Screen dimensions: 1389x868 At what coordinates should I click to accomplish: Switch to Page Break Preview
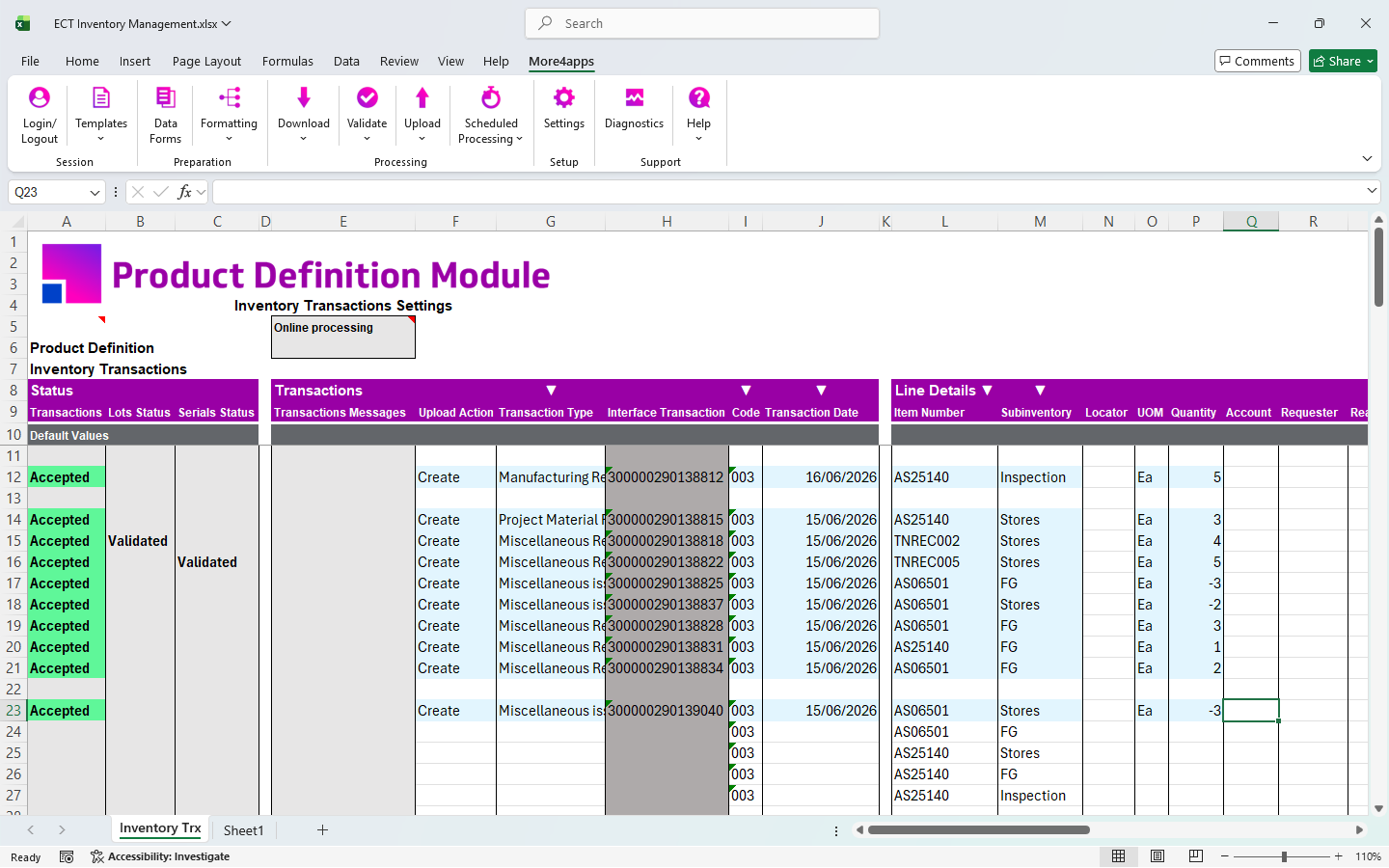1196,856
